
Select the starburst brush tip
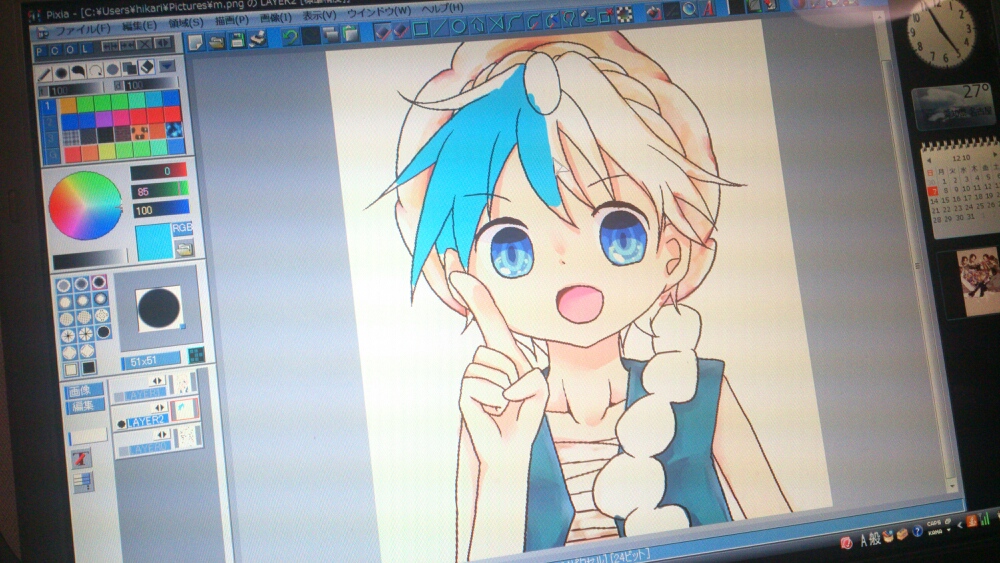click(85, 333)
